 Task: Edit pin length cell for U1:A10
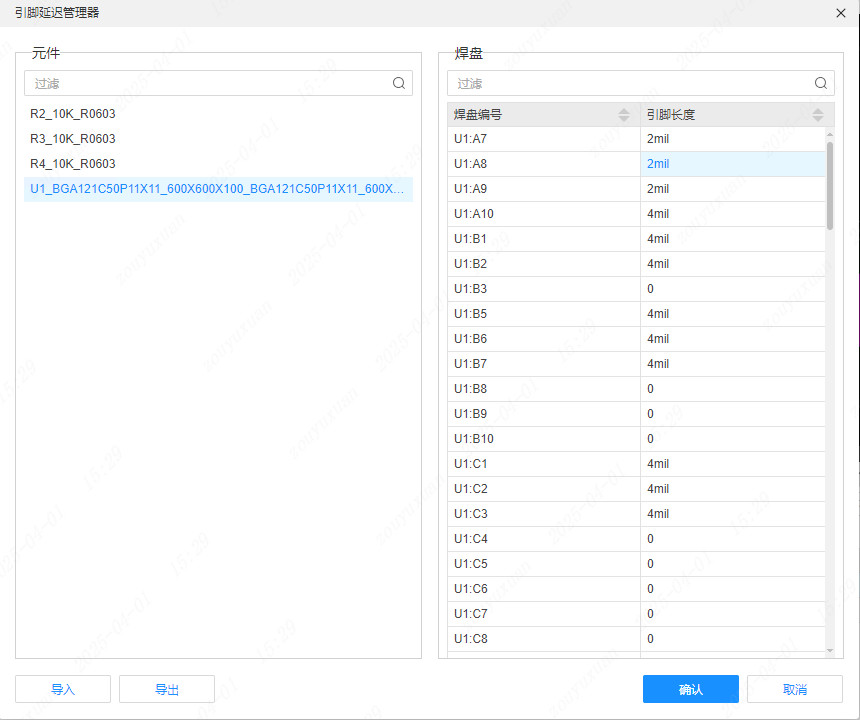coord(732,214)
